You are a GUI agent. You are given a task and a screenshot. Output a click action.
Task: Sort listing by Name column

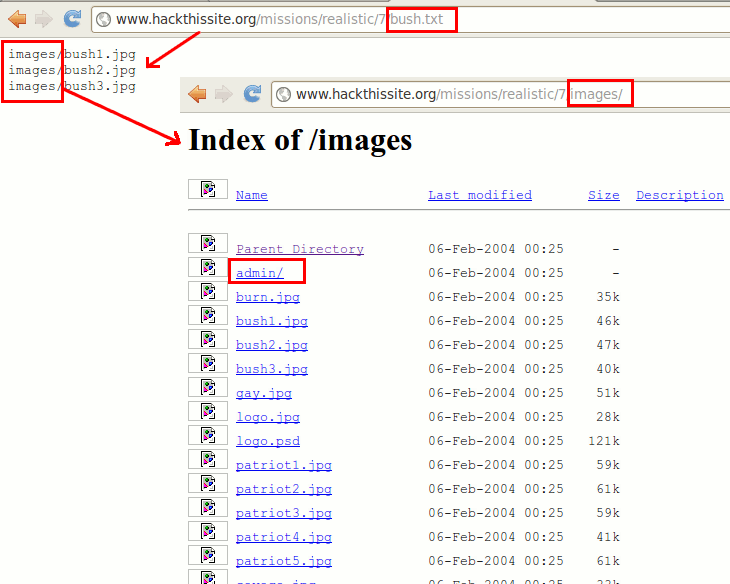[251, 195]
